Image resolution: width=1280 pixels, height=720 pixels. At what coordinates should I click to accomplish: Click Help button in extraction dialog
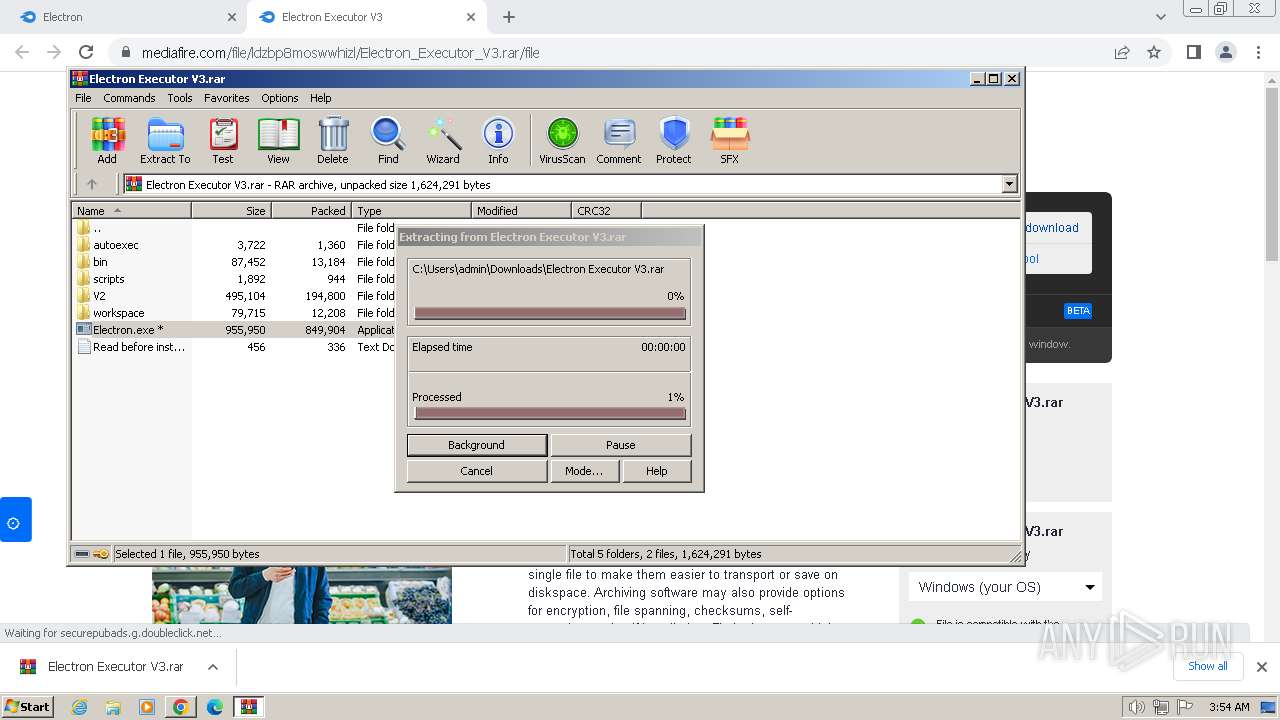(657, 471)
